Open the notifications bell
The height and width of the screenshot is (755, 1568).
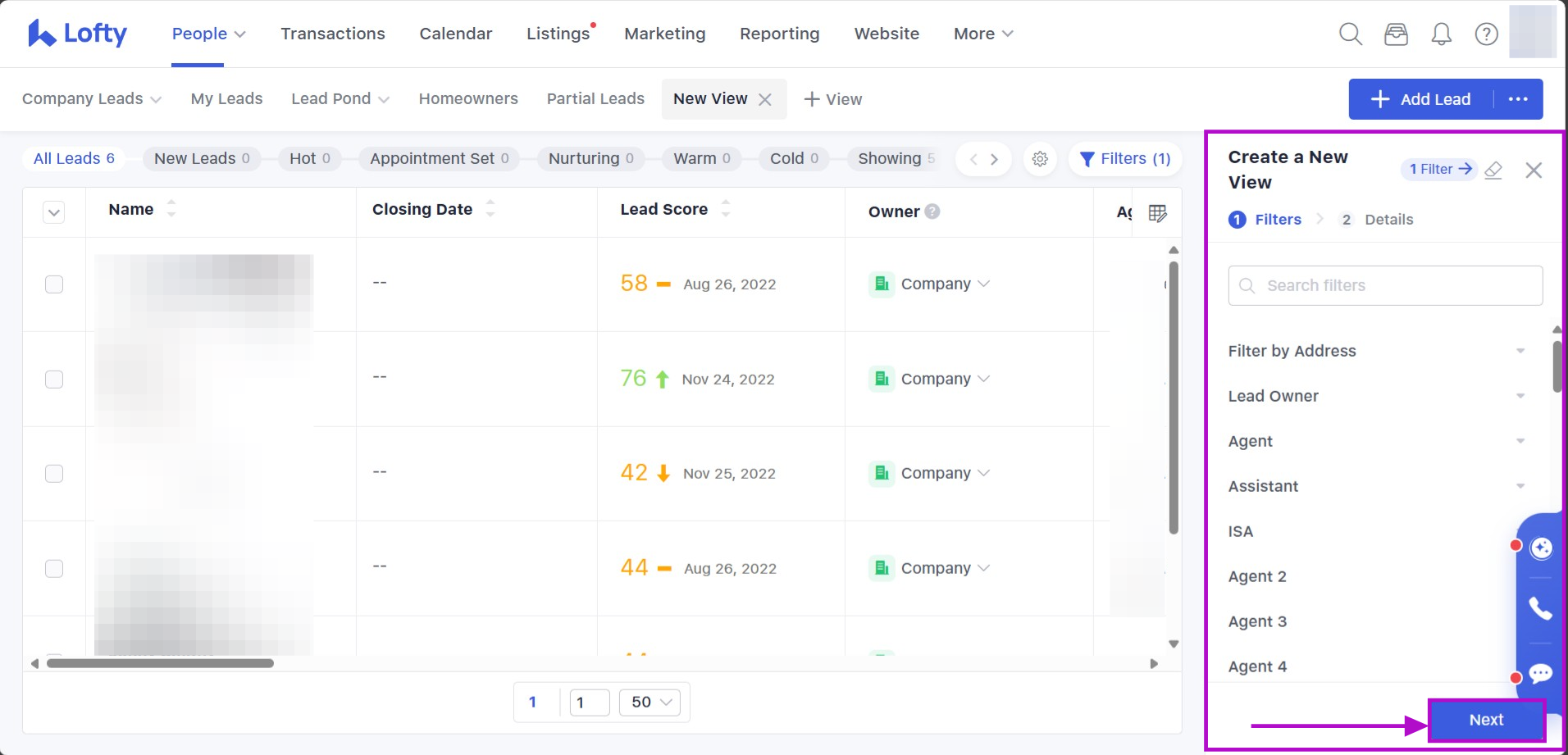tap(1441, 34)
